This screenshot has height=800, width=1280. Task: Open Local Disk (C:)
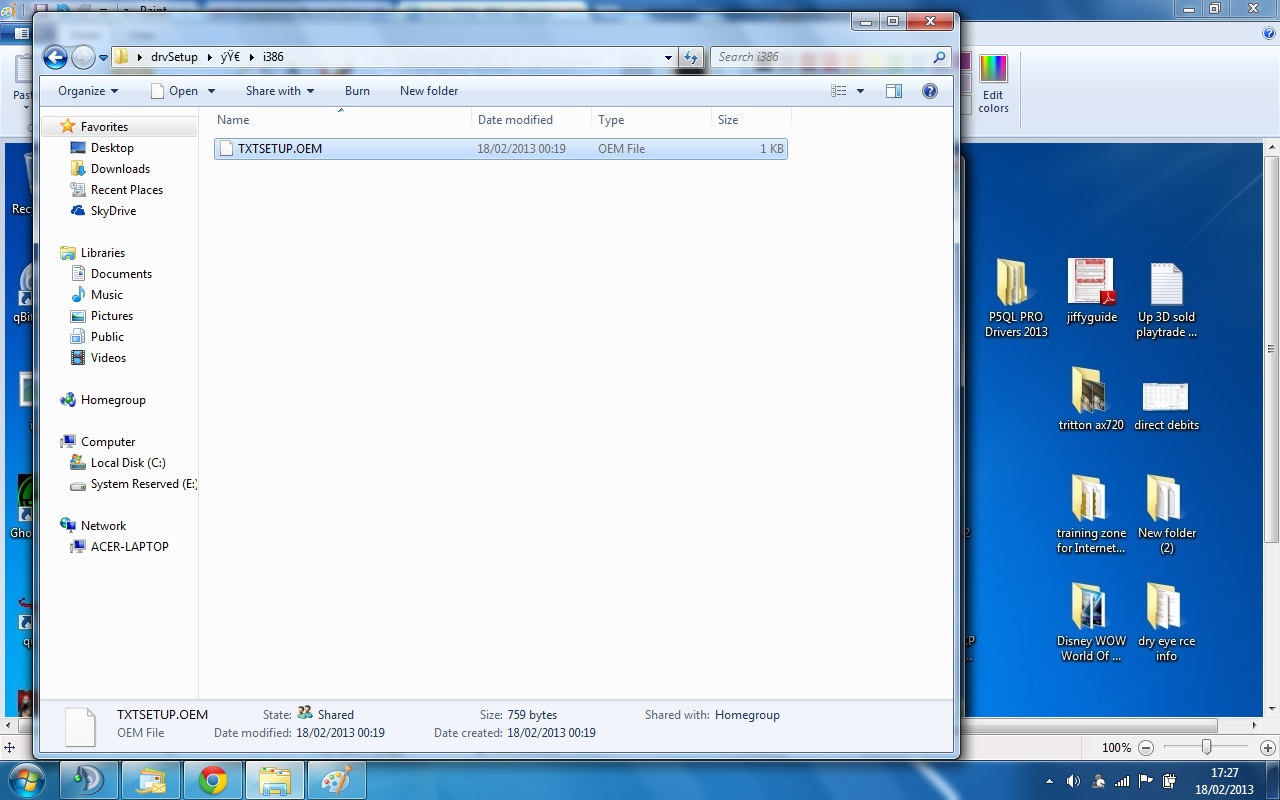(x=128, y=463)
